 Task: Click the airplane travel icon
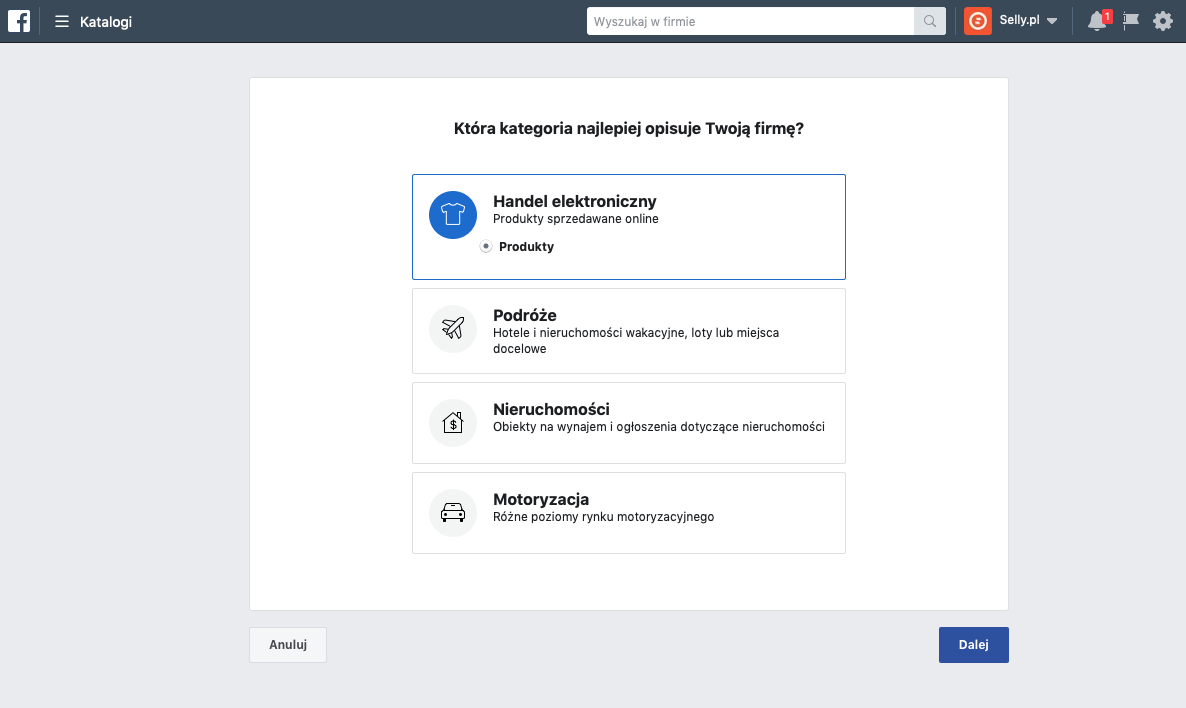click(453, 329)
